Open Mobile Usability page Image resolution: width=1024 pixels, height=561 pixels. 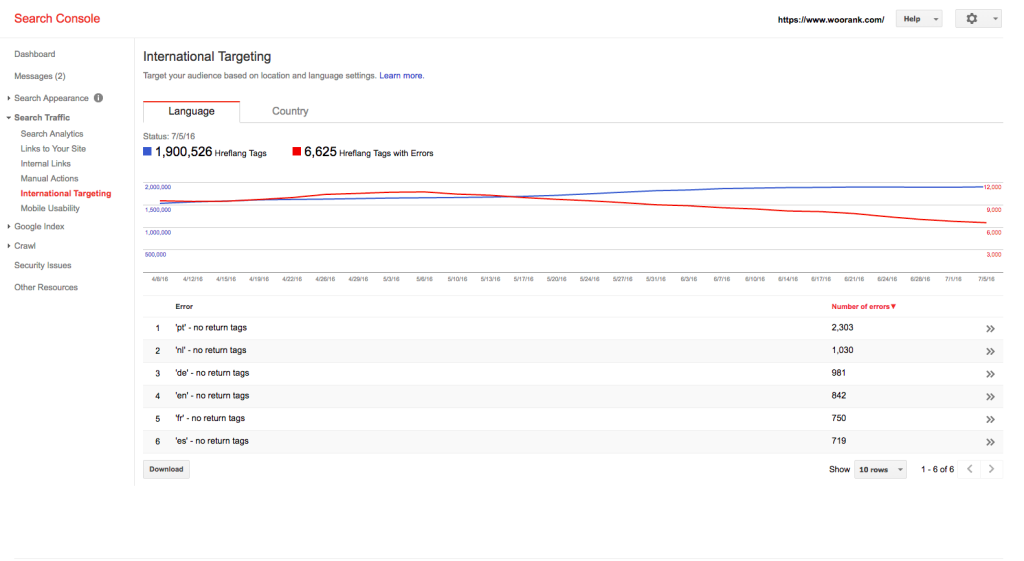tap(50, 208)
